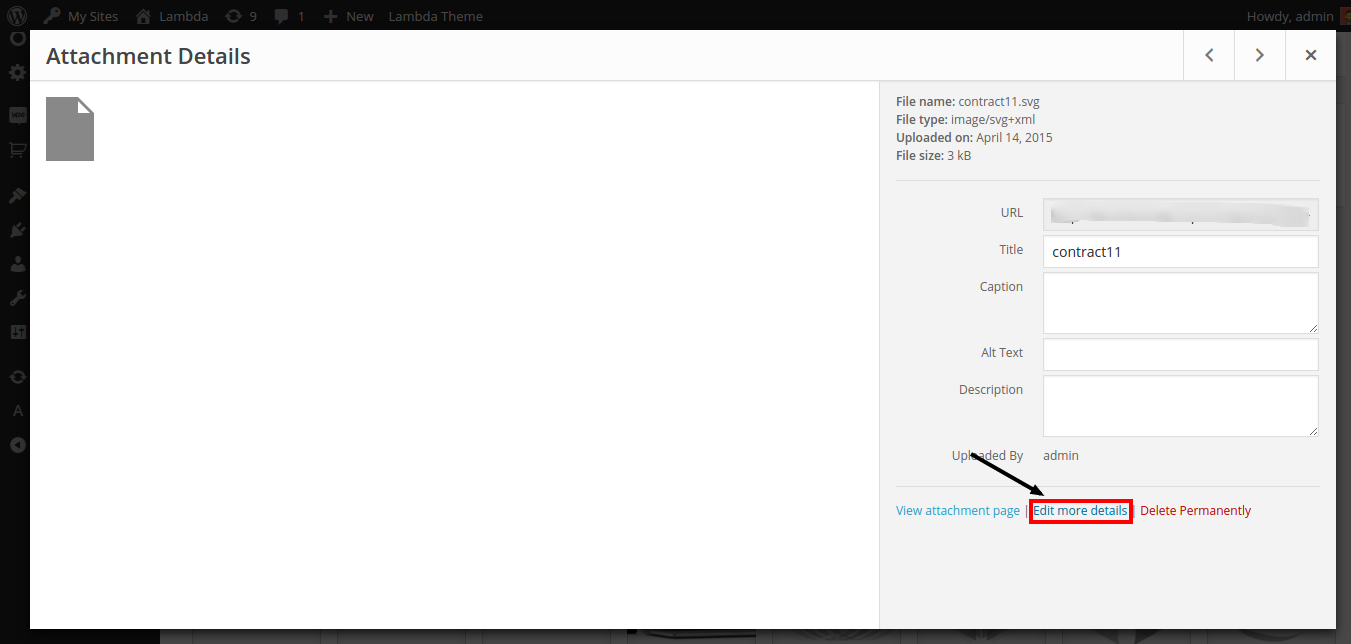1351x644 pixels.
Task: Click the circular arrows icon in the sidebar
Action: (17, 377)
